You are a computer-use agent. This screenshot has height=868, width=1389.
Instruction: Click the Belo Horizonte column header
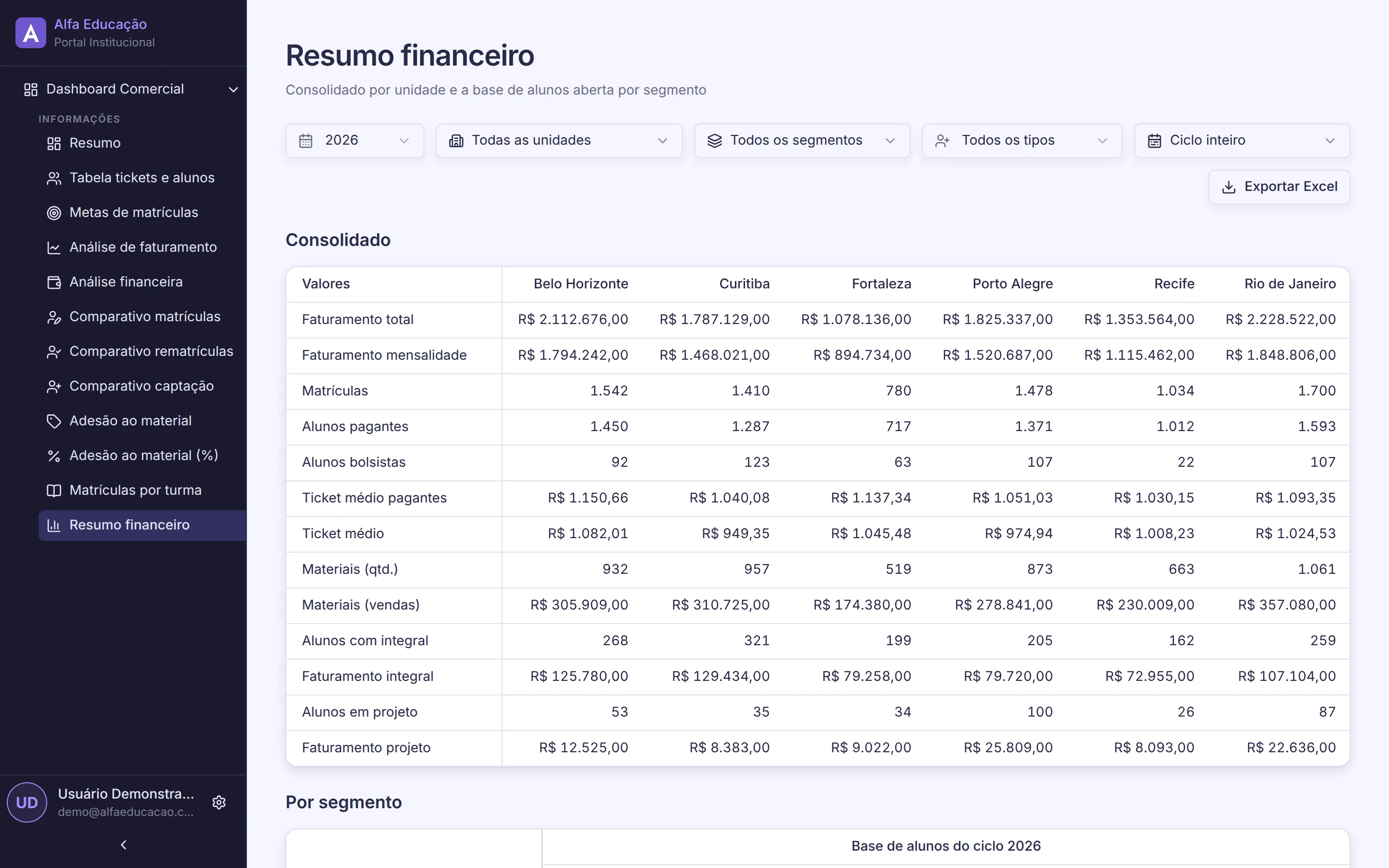(x=581, y=284)
